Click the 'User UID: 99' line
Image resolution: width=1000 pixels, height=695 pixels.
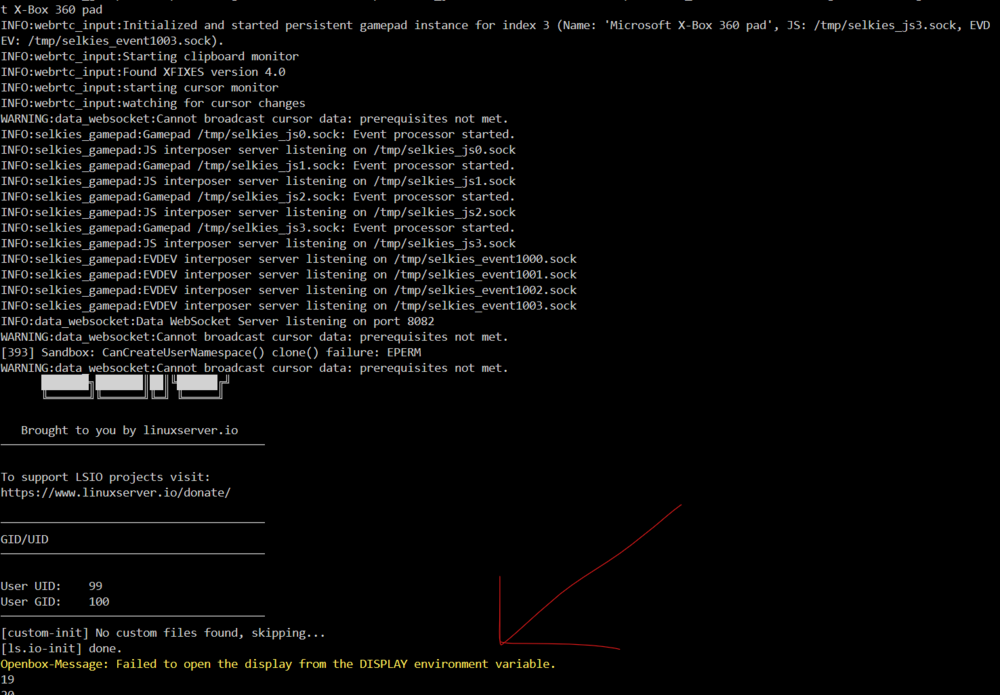pyautogui.click(x=51, y=586)
